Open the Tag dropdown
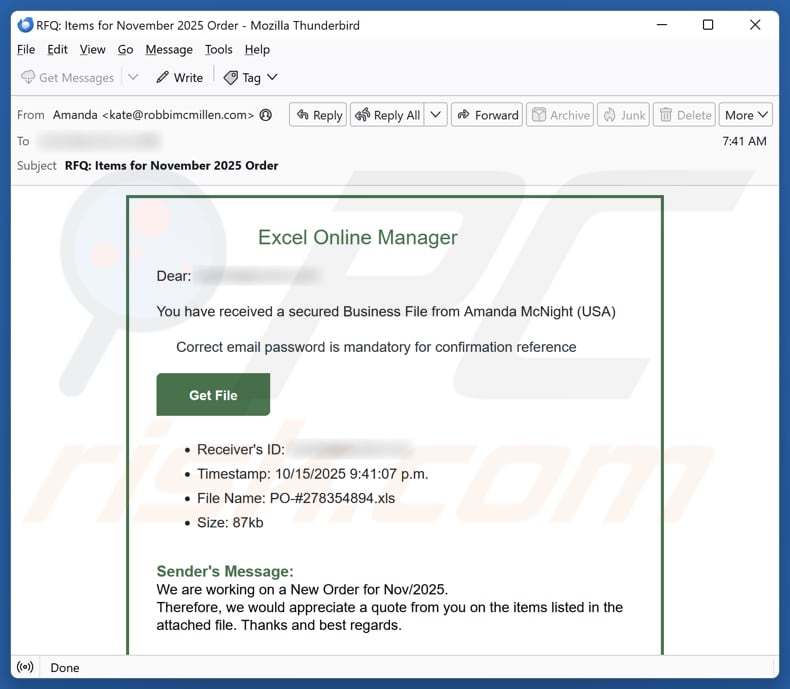 tap(250, 77)
